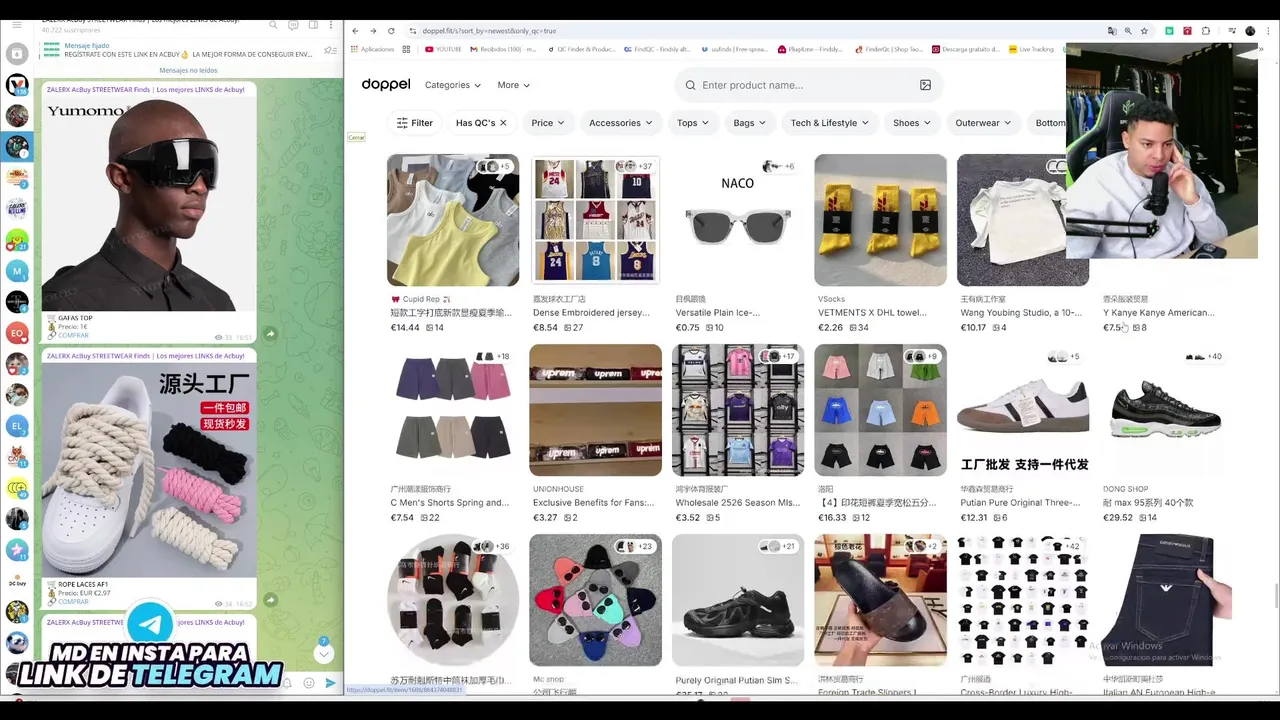Screen dimensions: 1280x720
Task: Click the €14.44 price text
Action: point(405,328)
